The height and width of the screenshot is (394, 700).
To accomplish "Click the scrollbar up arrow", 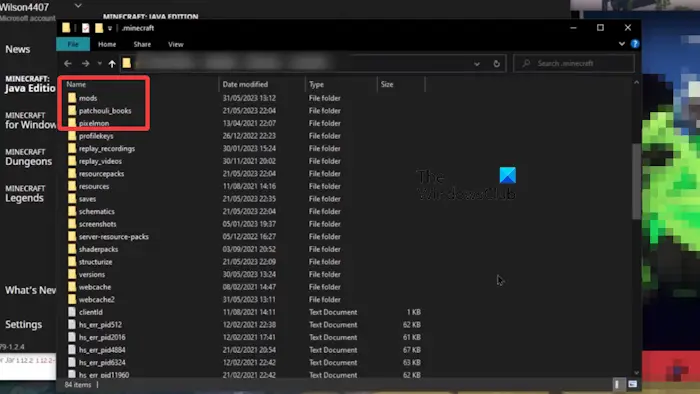I will point(636,83).
